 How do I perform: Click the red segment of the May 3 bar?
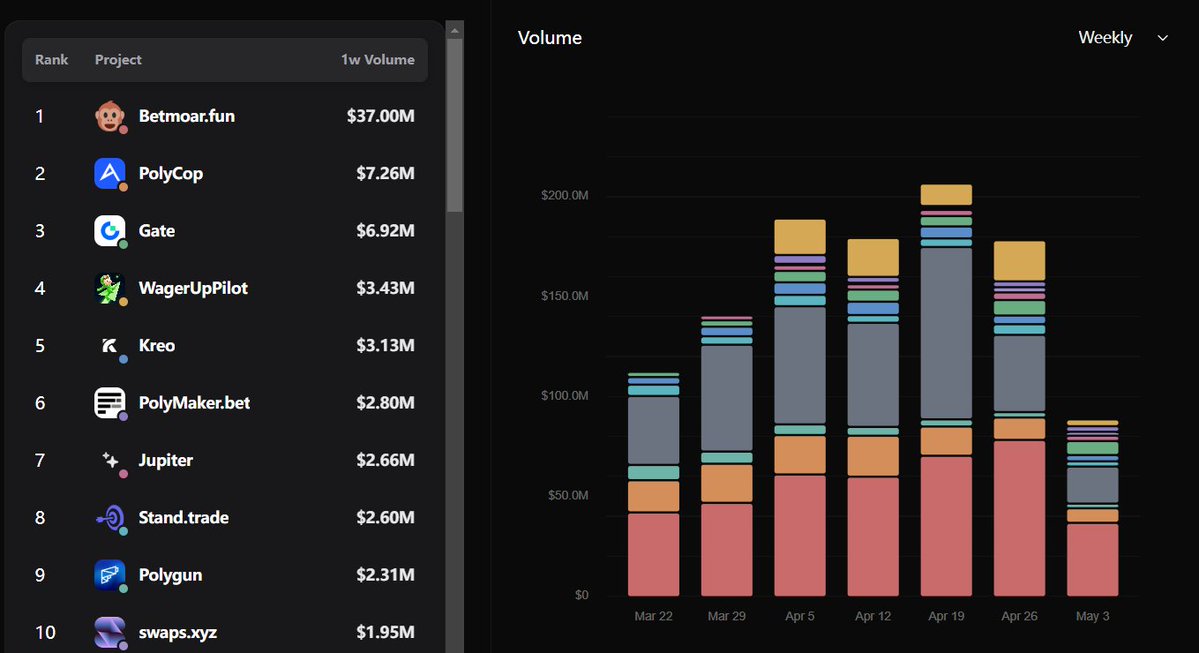coord(1093,560)
